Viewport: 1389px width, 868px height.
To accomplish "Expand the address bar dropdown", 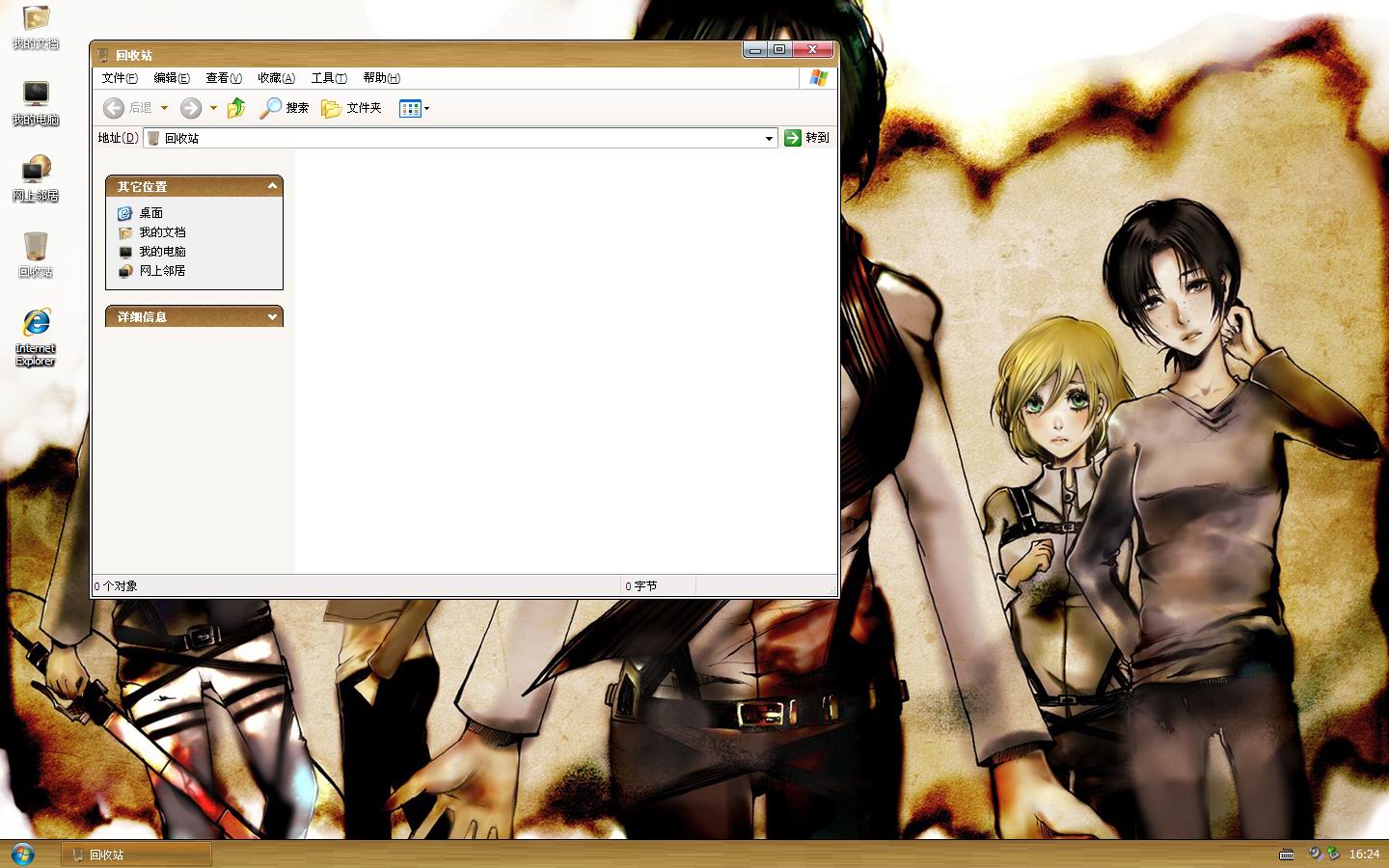I will point(769,138).
